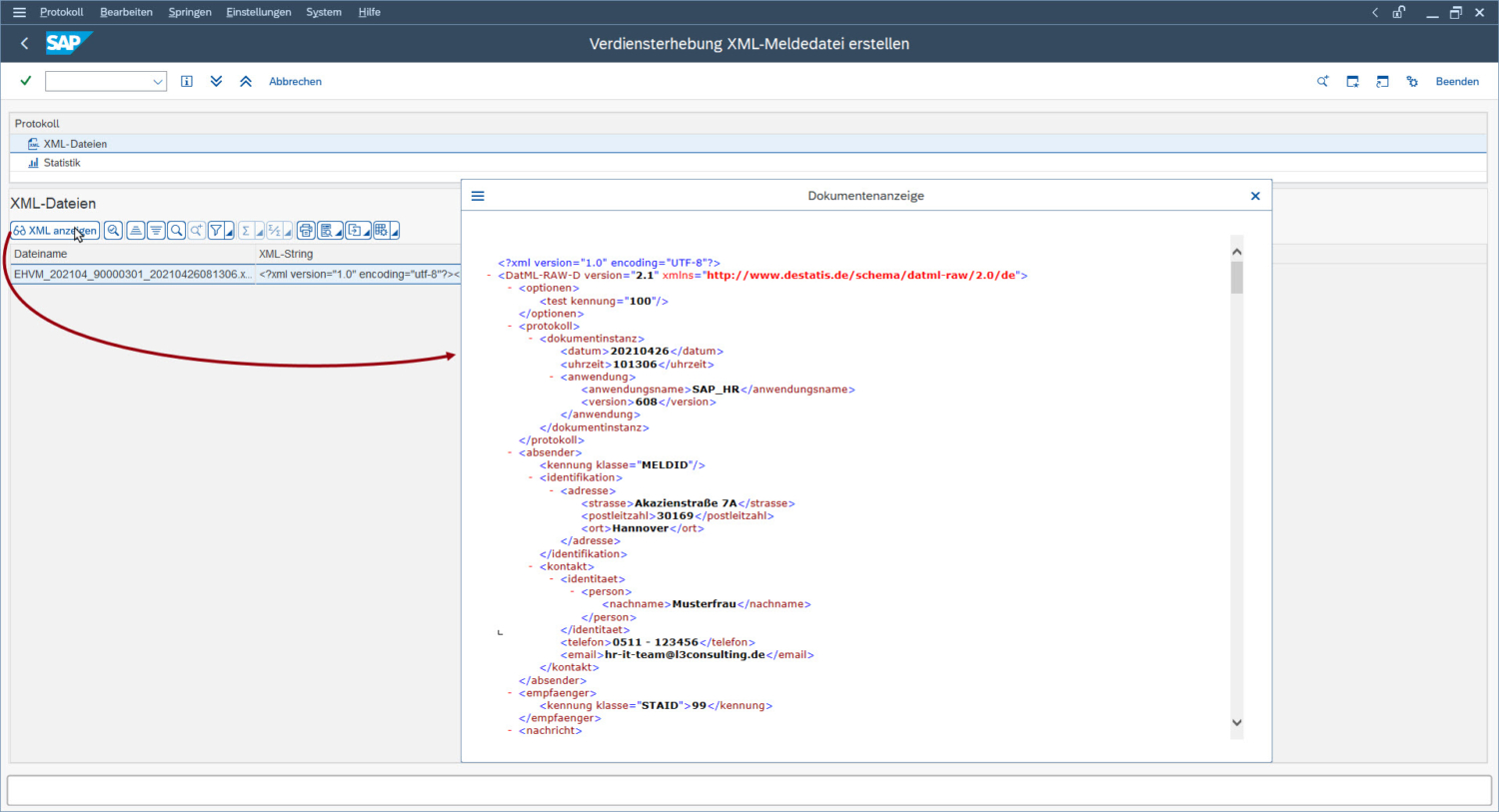Collapse the absender XML node
Image resolution: width=1499 pixels, height=812 pixels.
(x=510, y=453)
